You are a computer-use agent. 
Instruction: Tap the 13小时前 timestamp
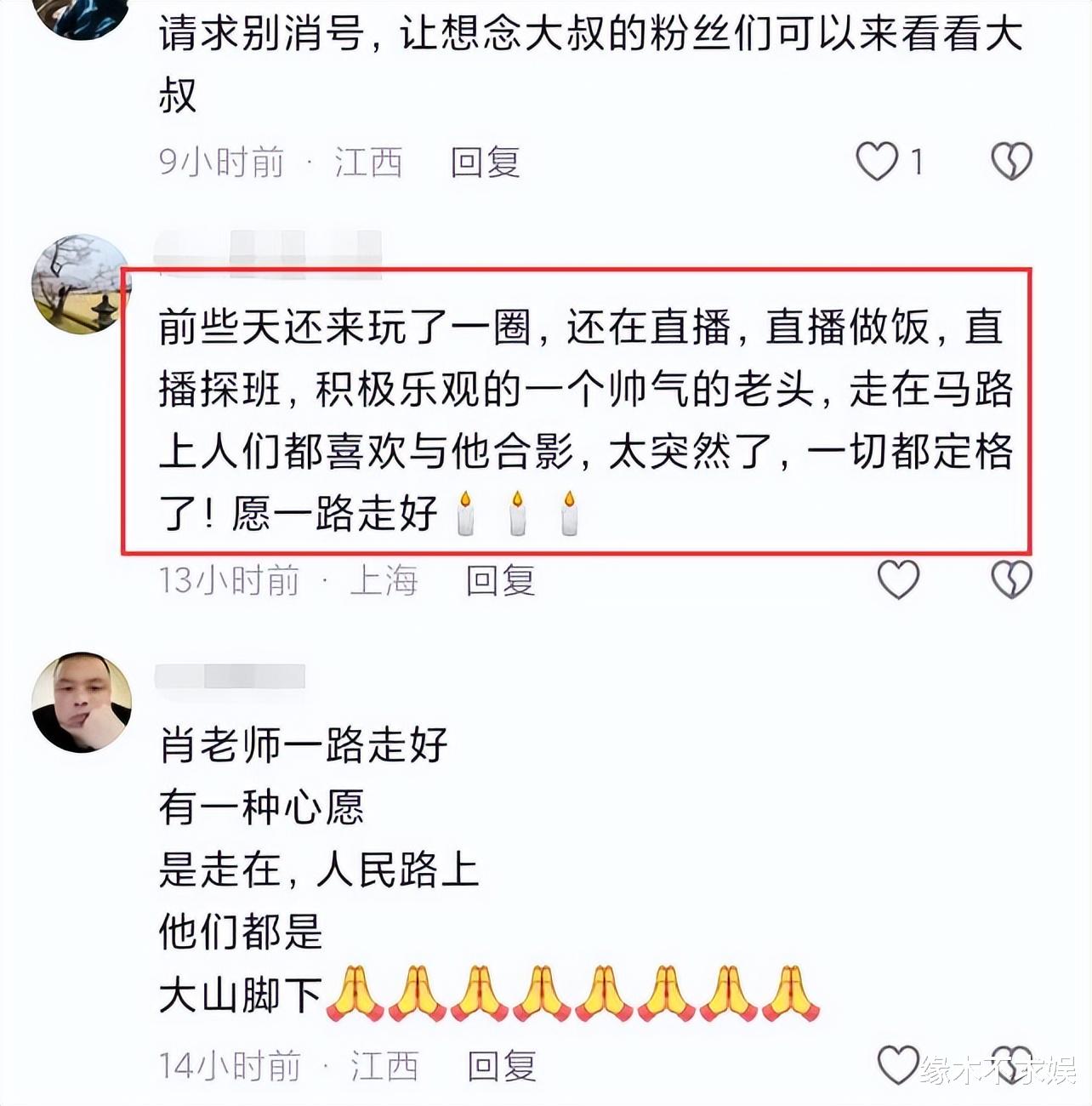(x=229, y=580)
